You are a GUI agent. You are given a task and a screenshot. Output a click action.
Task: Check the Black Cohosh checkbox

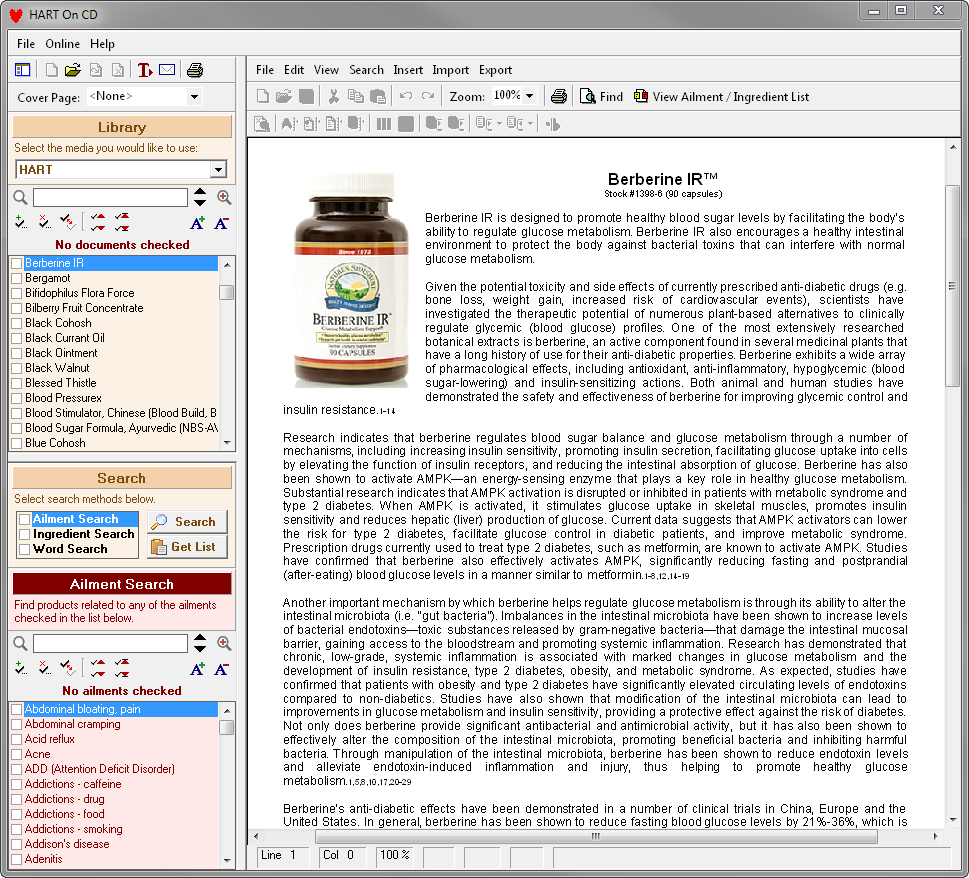point(17,323)
